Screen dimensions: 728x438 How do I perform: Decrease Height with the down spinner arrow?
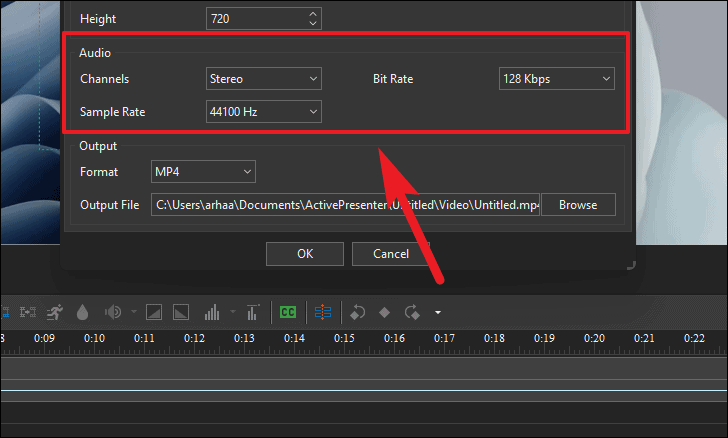[x=313, y=23]
